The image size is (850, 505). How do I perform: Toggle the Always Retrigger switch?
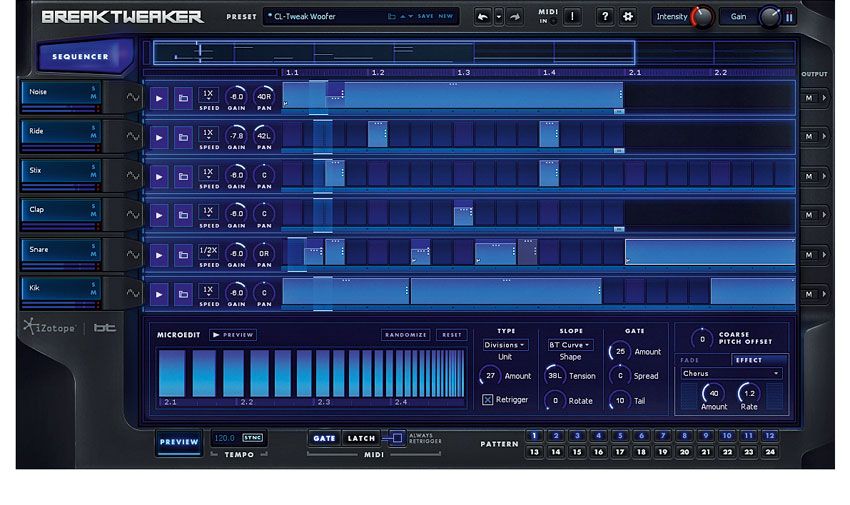(395, 438)
